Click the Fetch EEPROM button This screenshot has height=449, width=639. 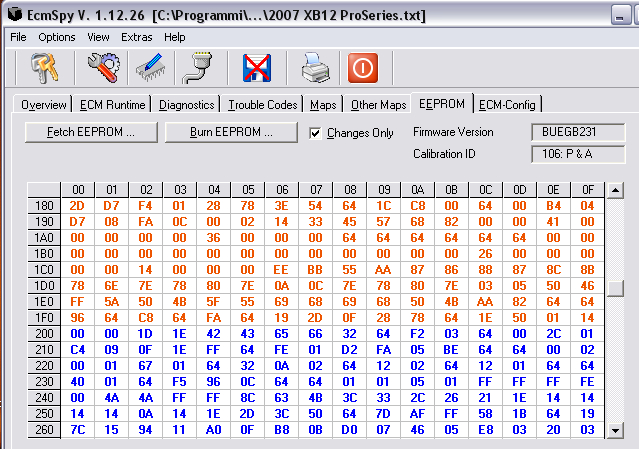[89, 132]
